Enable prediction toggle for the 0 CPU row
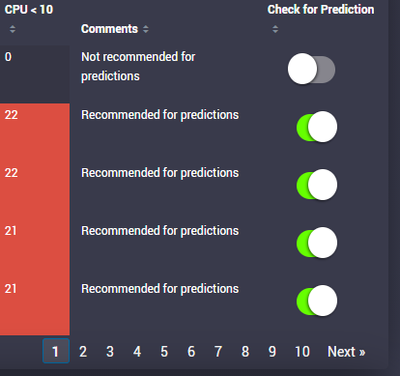Image resolution: width=400 pixels, height=376 pixels. 312,69
